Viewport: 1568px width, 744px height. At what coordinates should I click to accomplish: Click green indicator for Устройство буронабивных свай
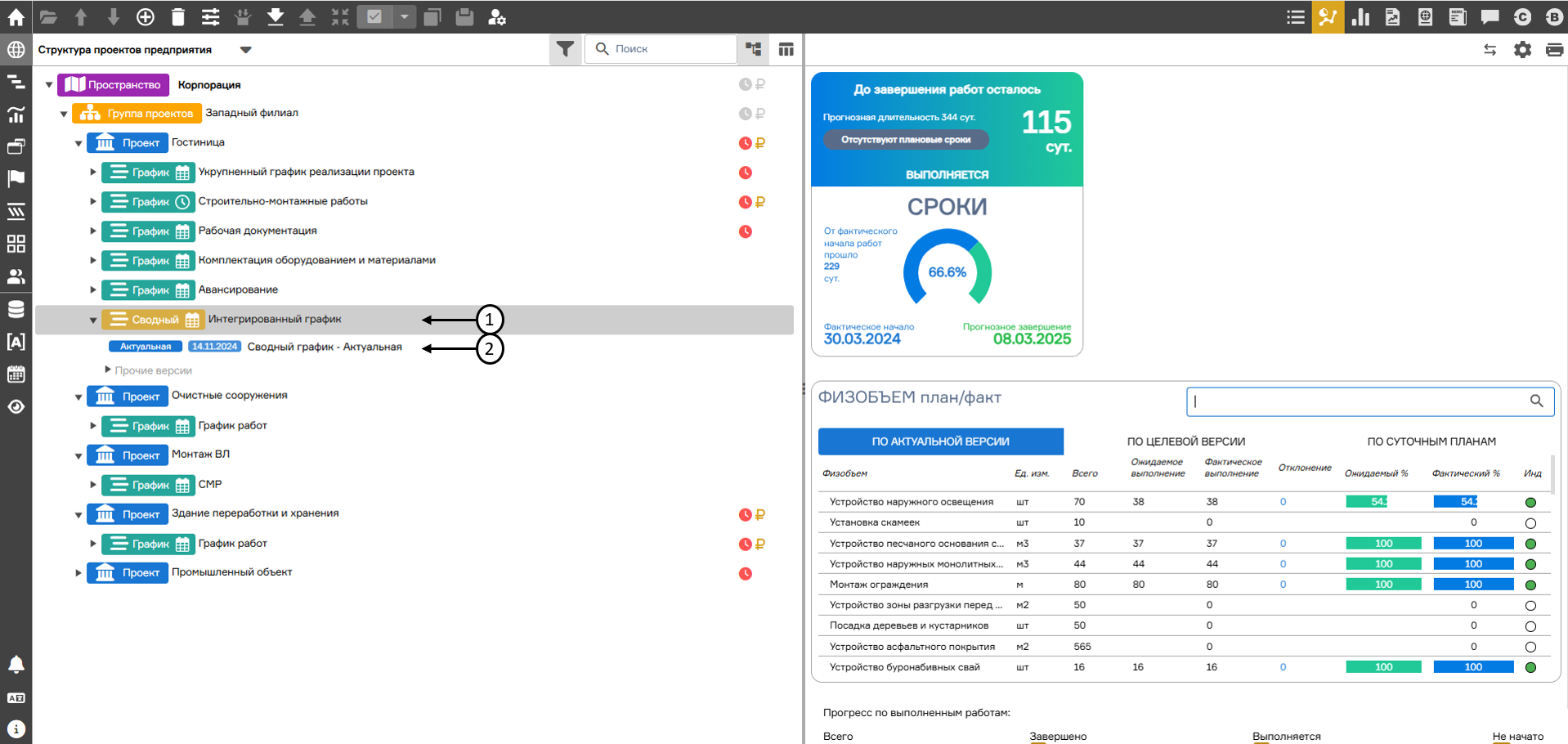tap(1530, 667)
